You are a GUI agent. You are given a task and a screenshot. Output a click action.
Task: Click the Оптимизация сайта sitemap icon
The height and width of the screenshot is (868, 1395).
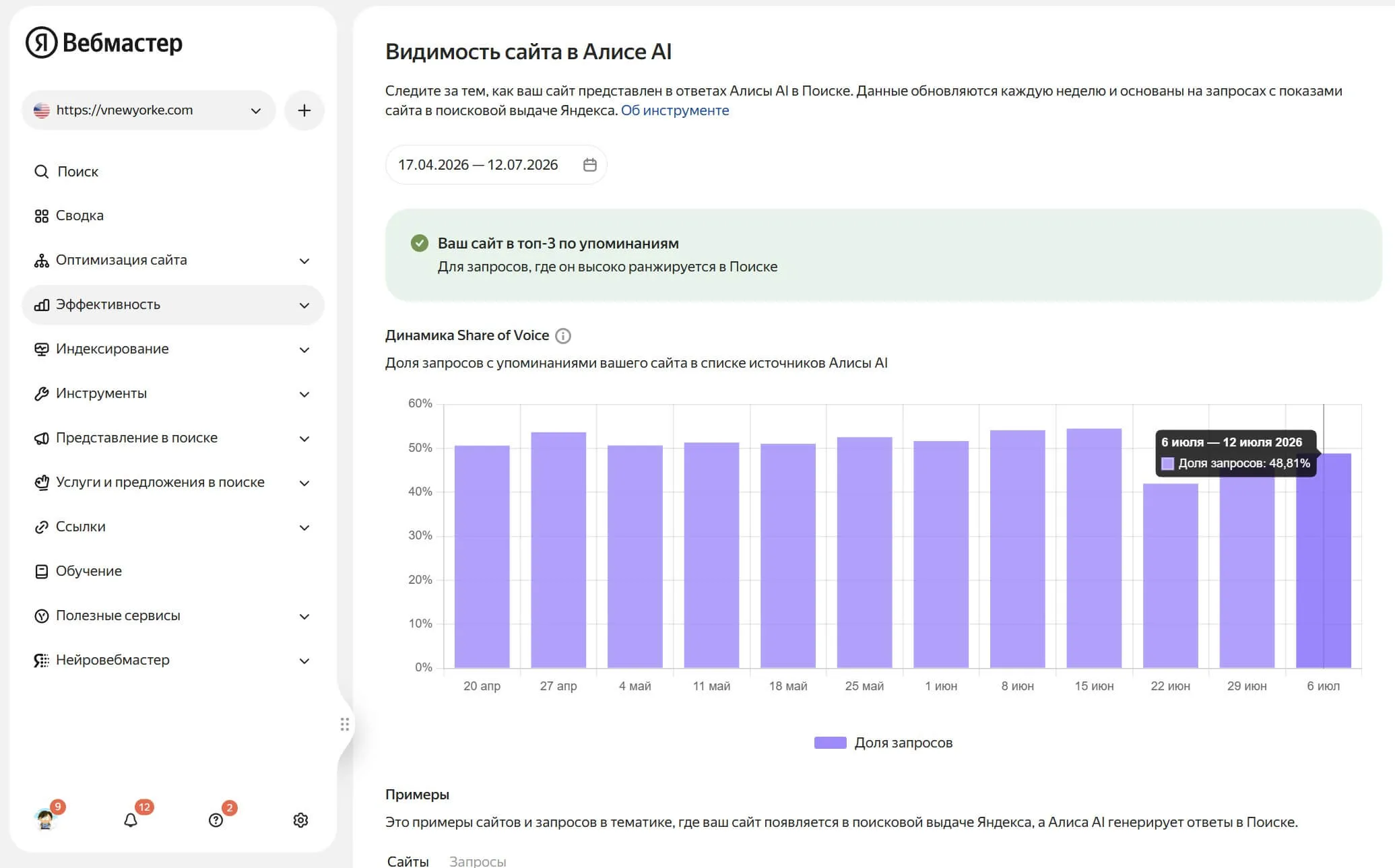(41, 261)
